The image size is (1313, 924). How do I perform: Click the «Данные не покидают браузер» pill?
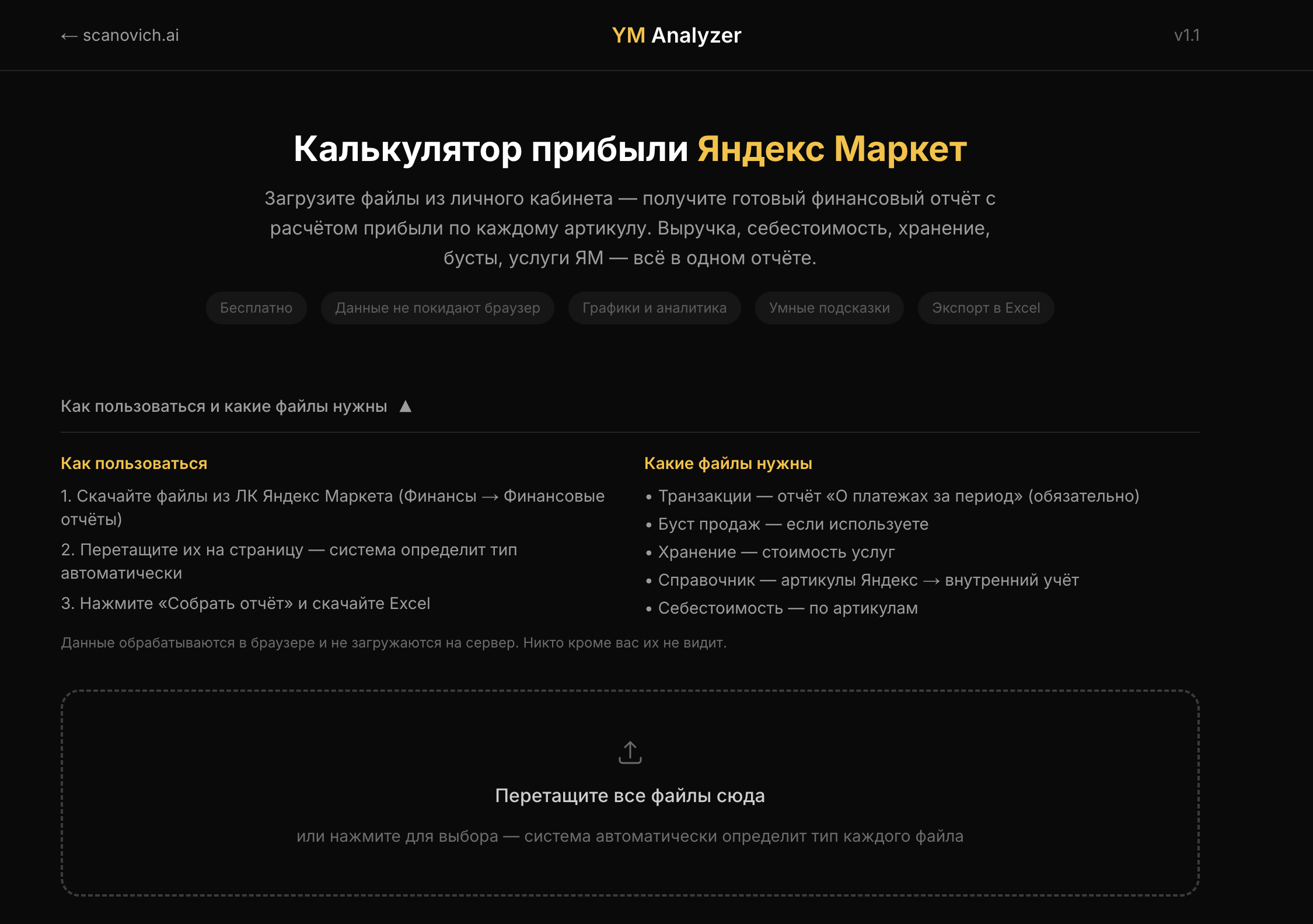point(438,308)
